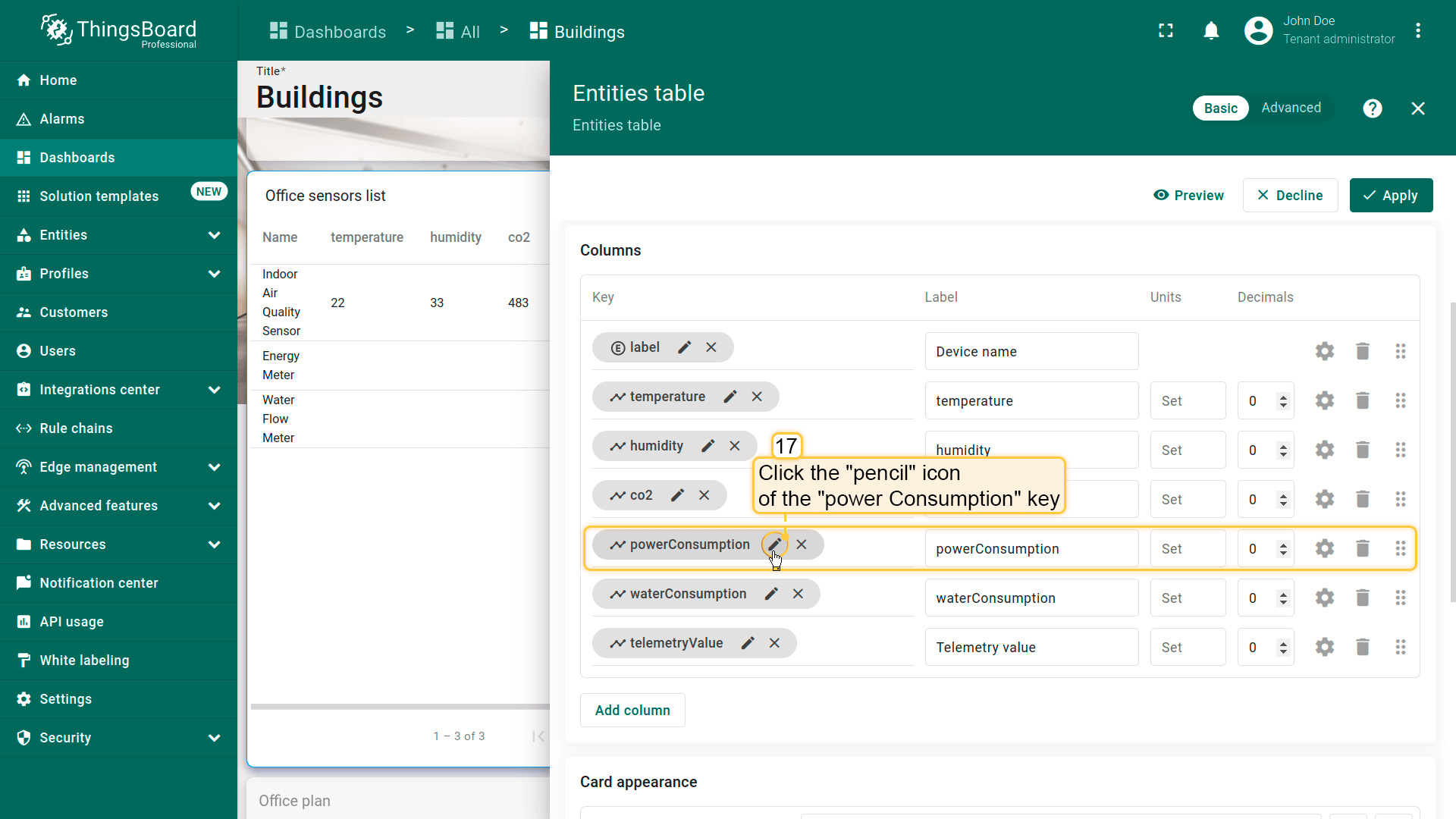Screen dimensions: 1456x819
Task: Click the Add column button
Action: point(632,711)
